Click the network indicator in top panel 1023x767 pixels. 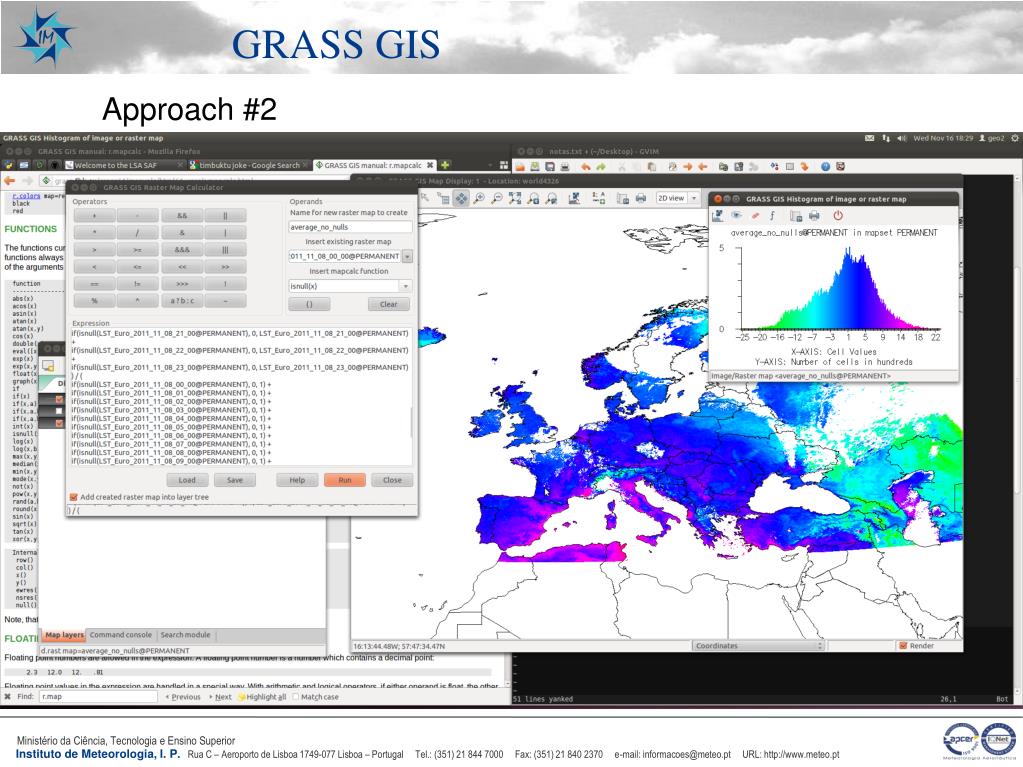tap(886, 138)
